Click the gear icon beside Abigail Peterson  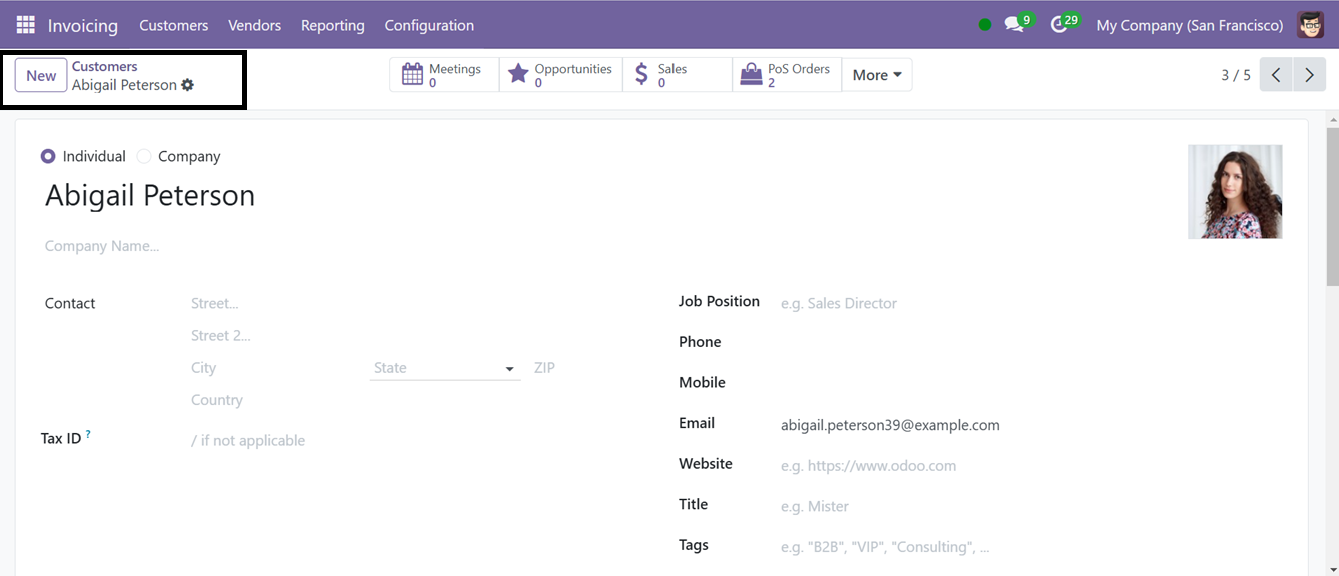[187, 85]
